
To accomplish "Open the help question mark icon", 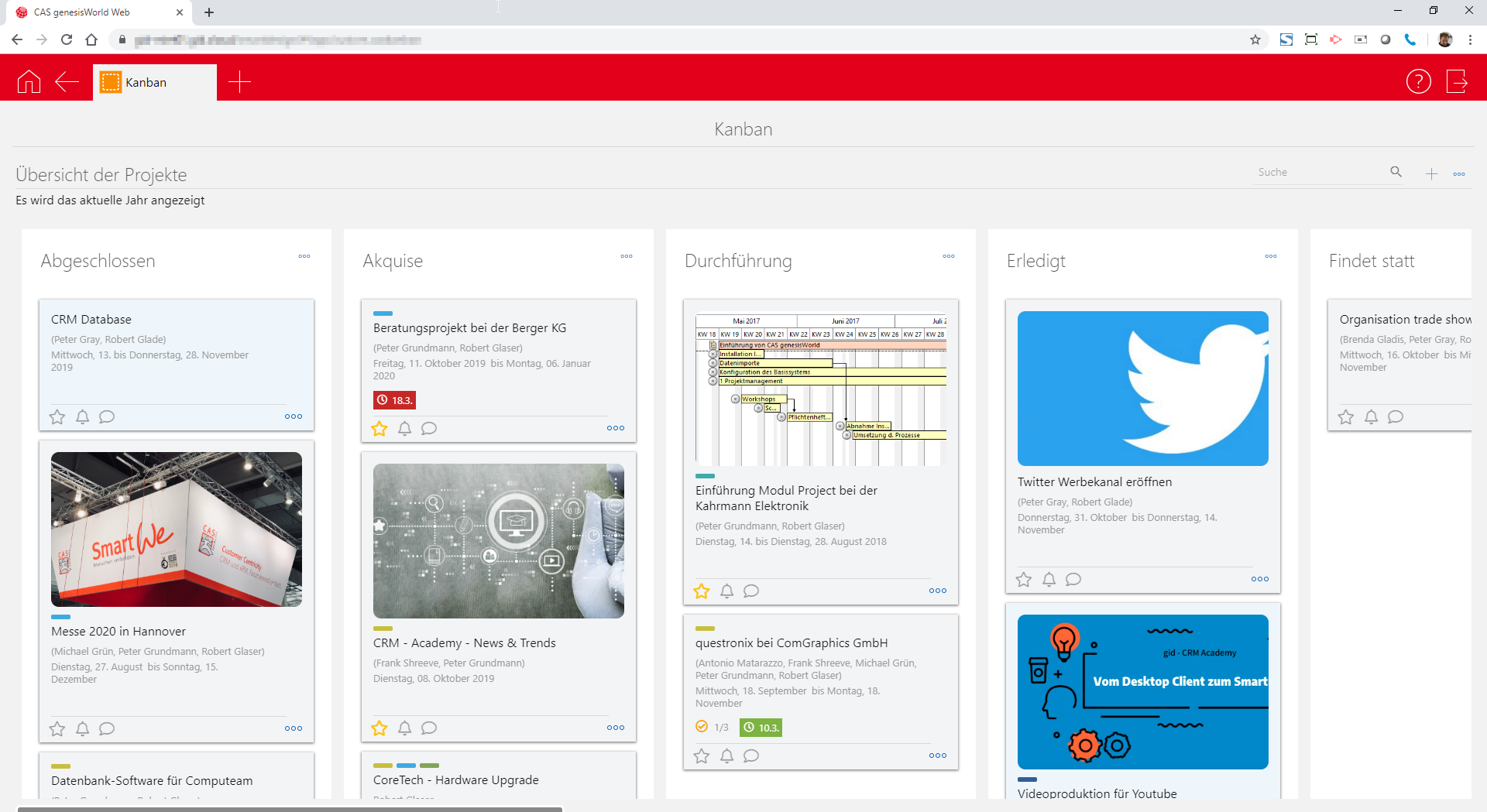I will click(1419, 81).
